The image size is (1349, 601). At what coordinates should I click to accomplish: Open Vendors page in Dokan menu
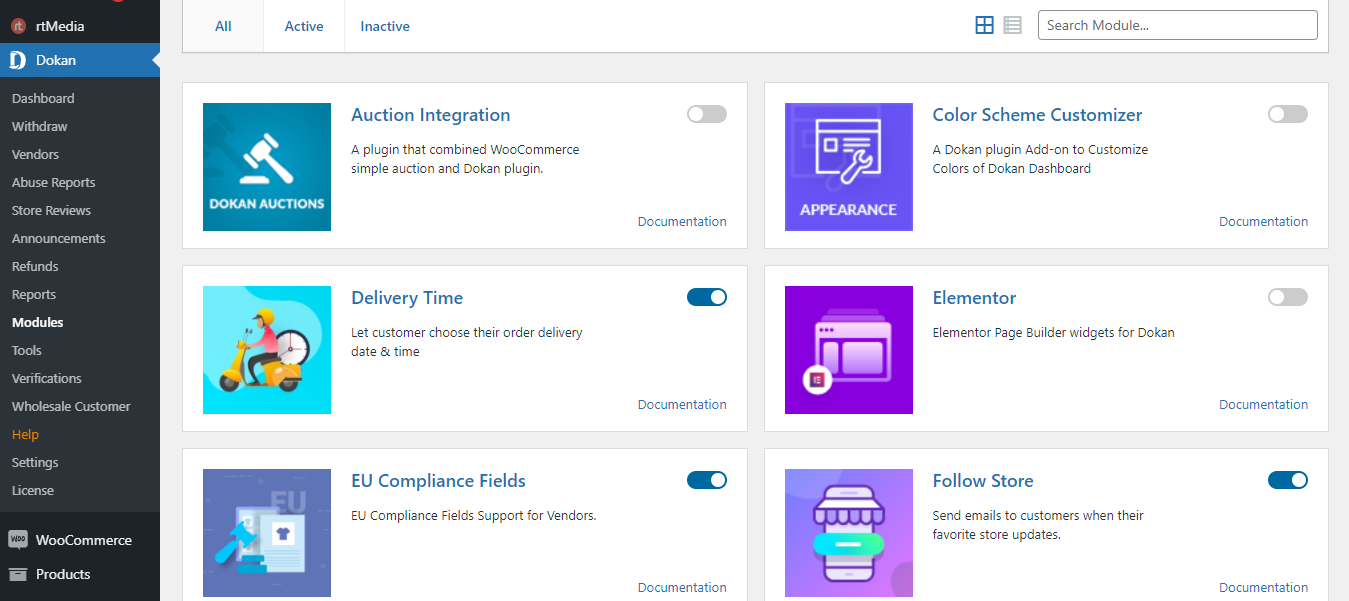pyautogui.click(x=35, y=154)
